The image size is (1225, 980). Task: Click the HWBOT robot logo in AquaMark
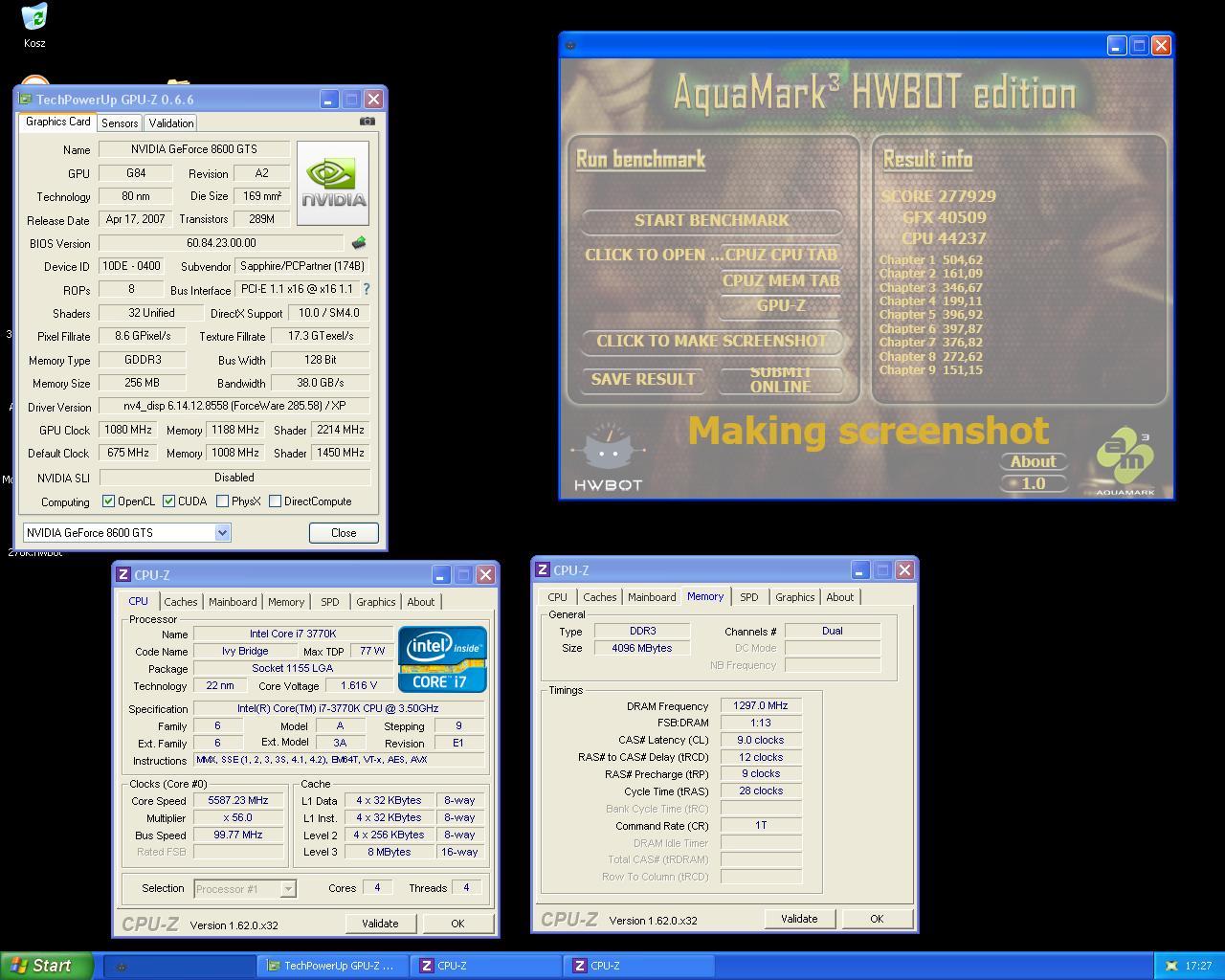coord(608,457)
